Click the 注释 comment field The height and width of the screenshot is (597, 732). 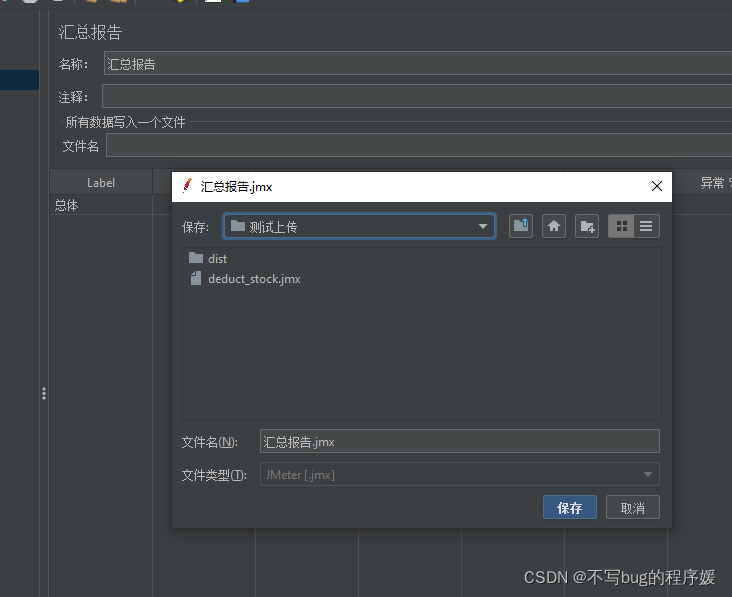point(417,97)
